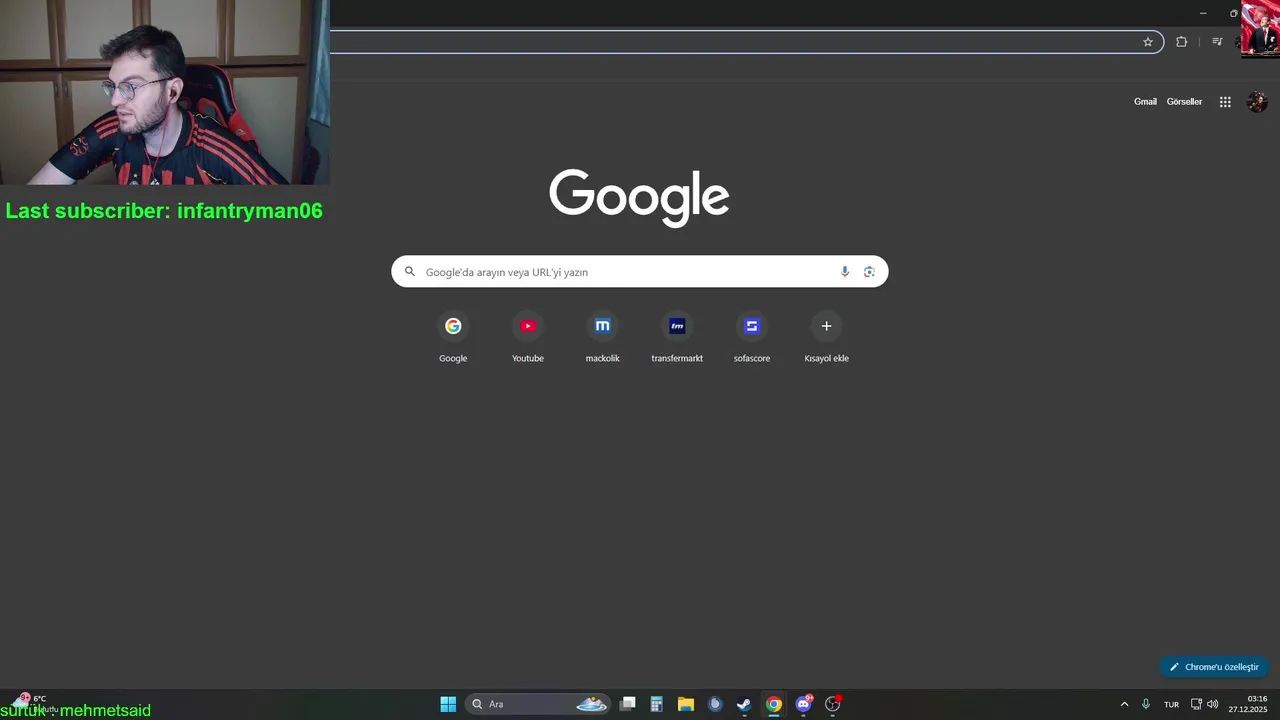
Task: Click the taskbar Ara search box
Action: (x=537, y=704)
